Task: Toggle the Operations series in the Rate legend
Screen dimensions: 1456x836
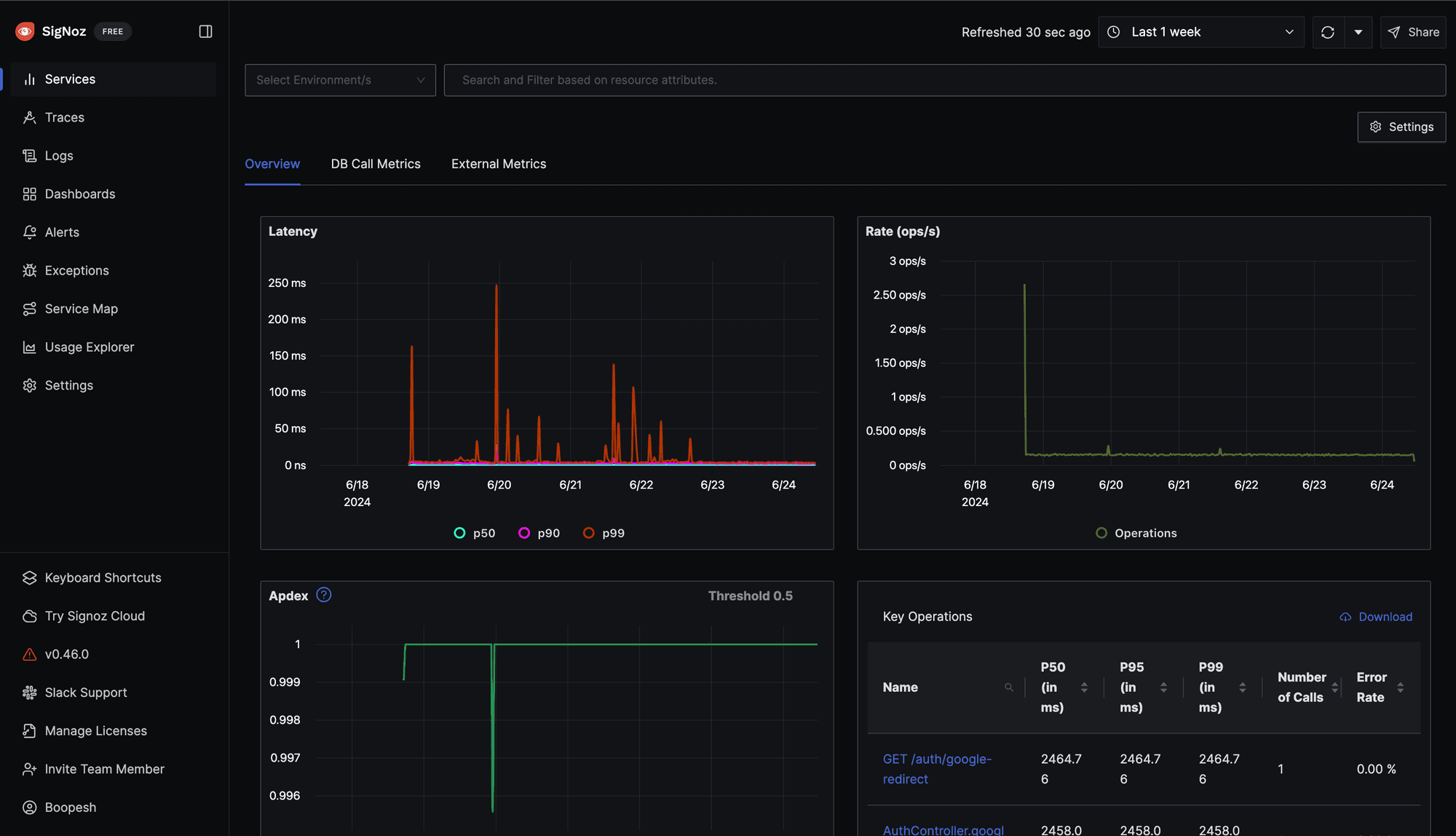Action: pos(1136,533)
